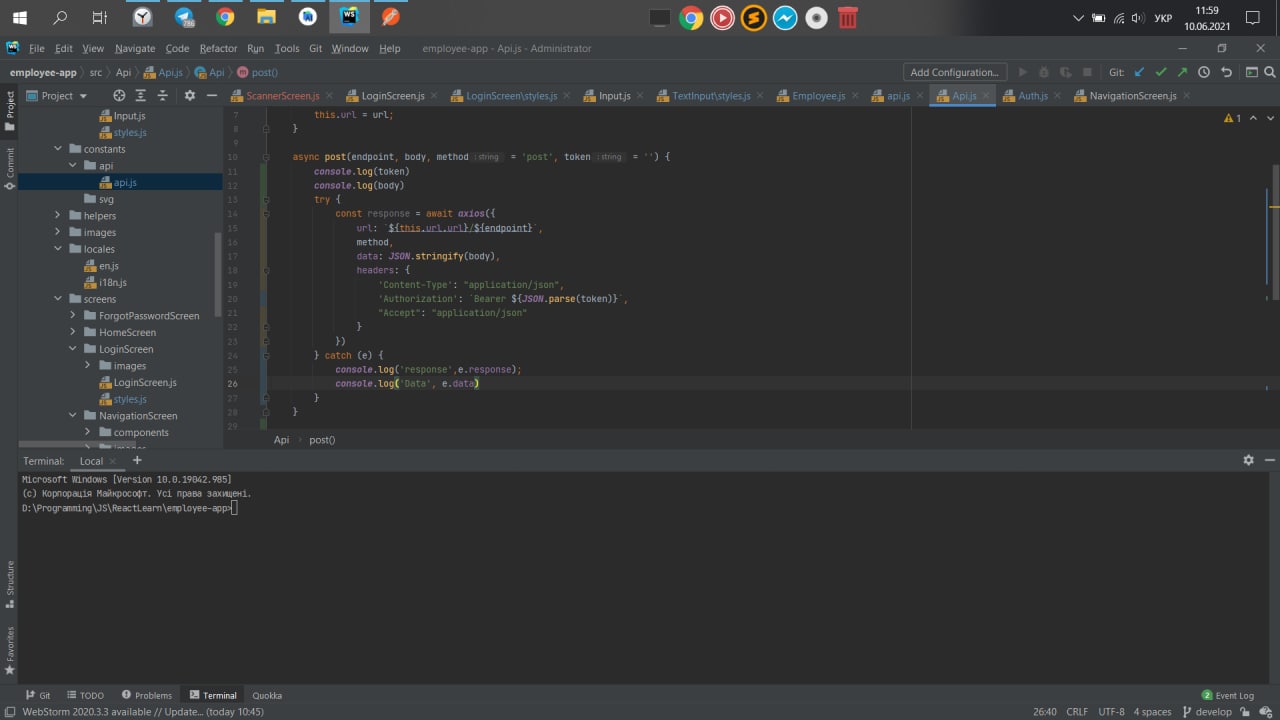
Task: Click the Git push arrow icon
Action: (1183, 72)
